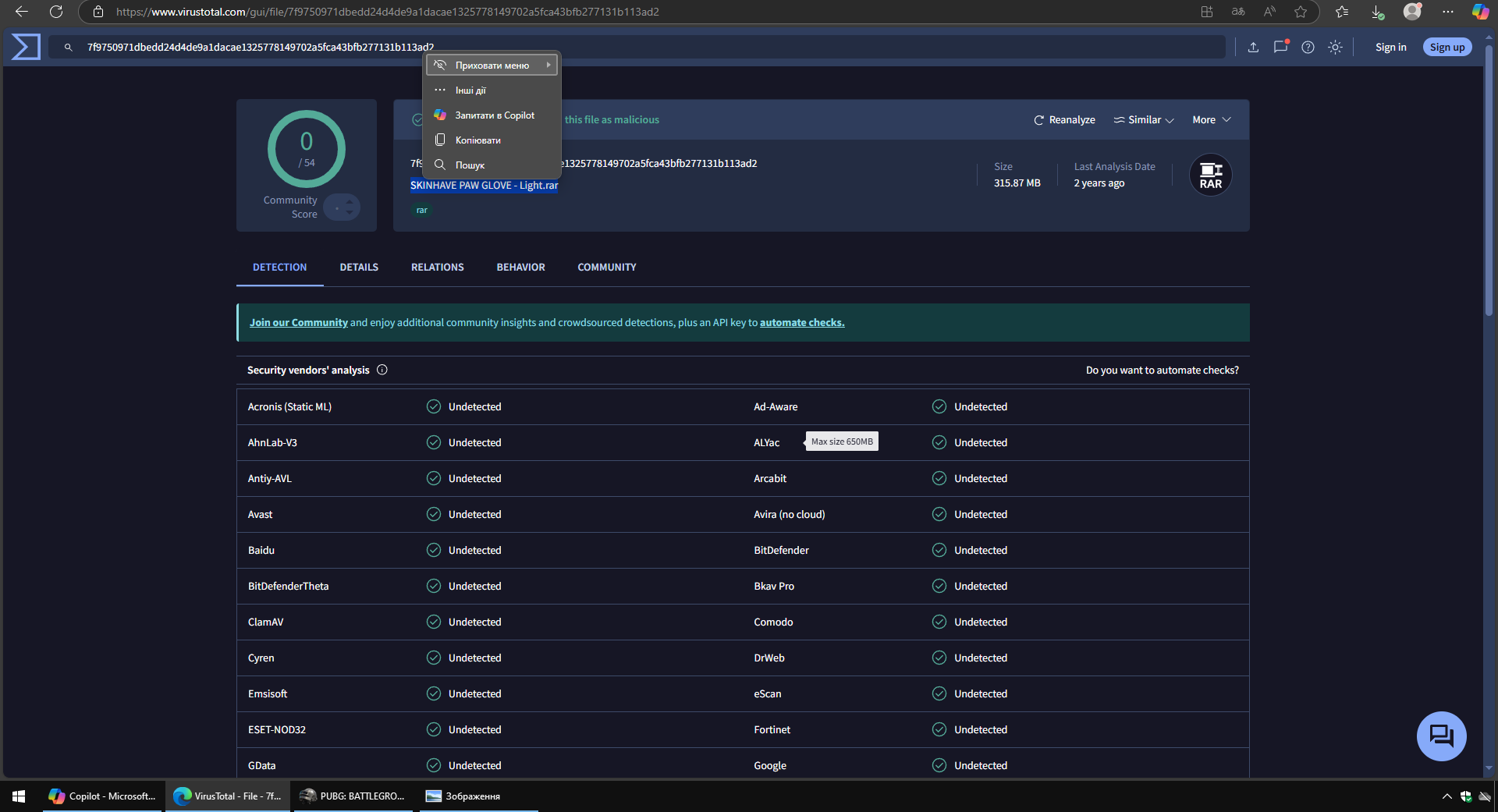
Task: Click the Sign in link
Action: [1391, 48]
